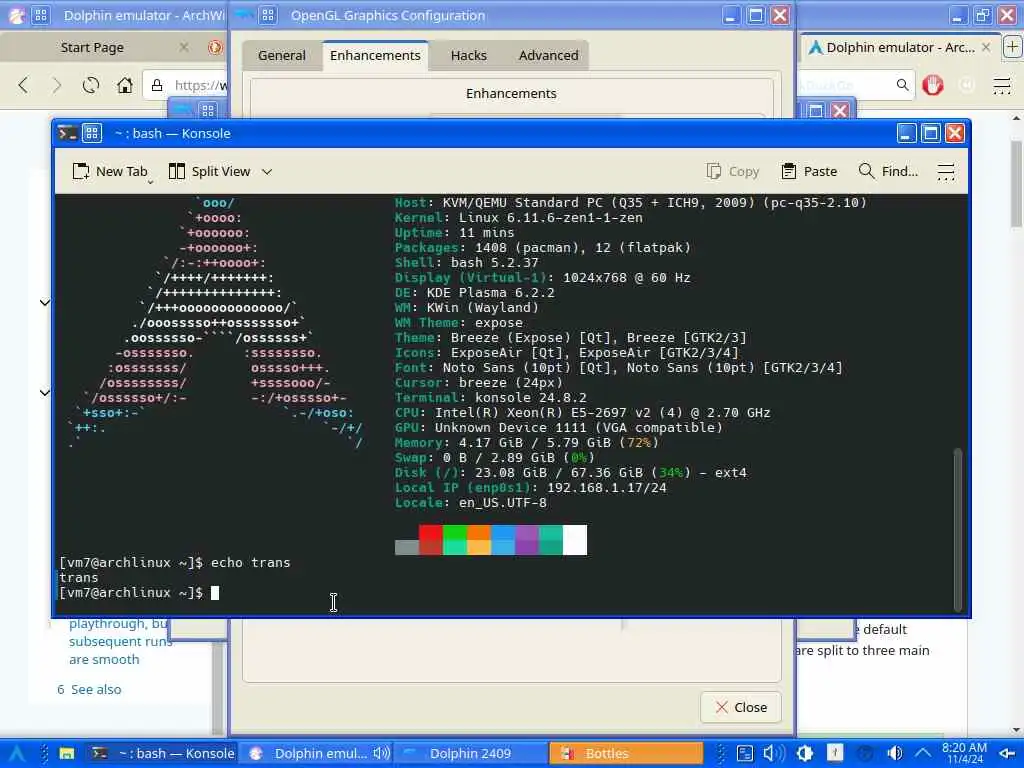Open the Hacks tab in OpenGL Configuration
Viewport: 1024px width, 768px height.
pyautogui.click(x=468, y=56)
